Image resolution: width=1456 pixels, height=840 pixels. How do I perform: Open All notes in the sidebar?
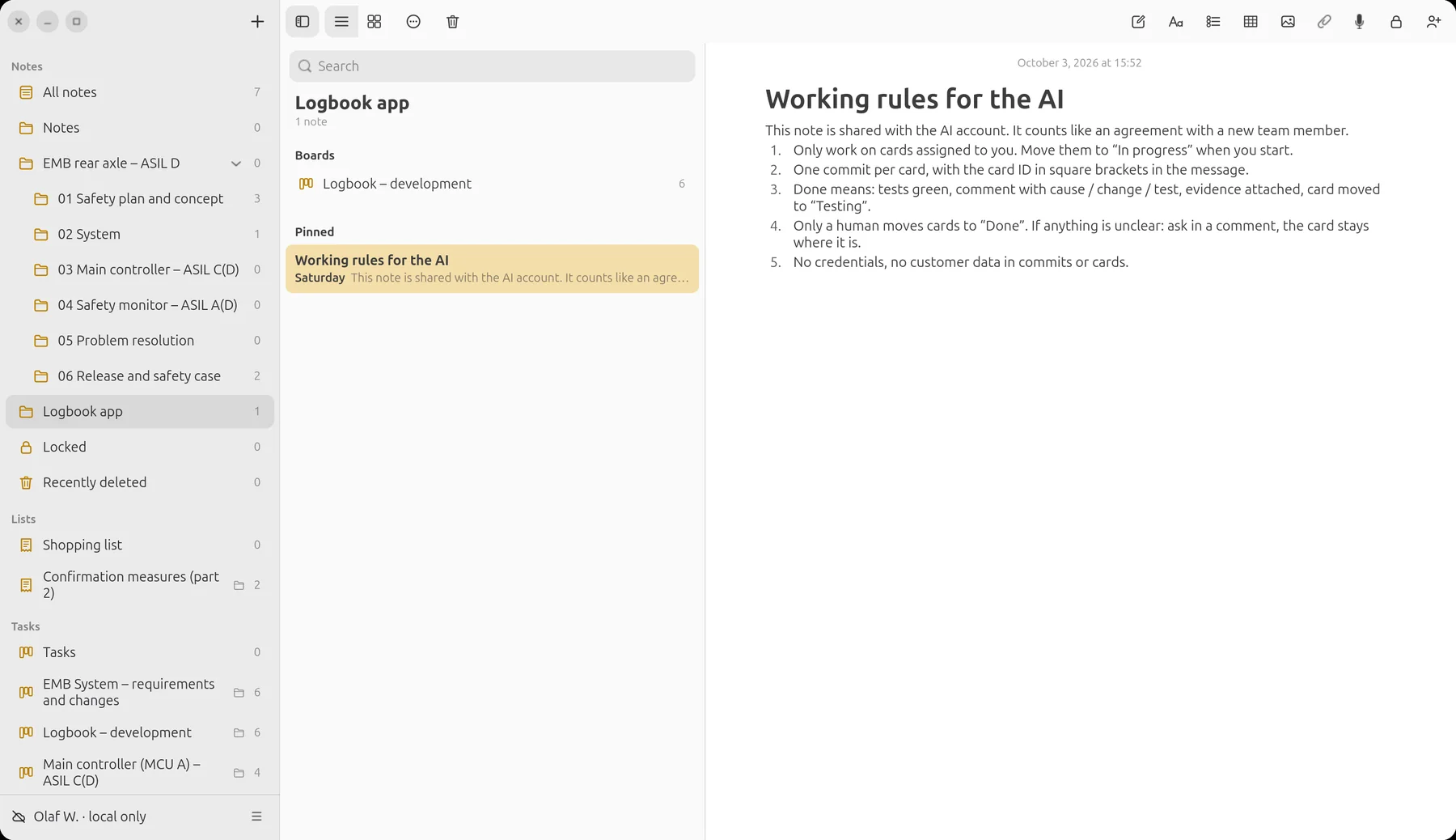click(140, 92)
